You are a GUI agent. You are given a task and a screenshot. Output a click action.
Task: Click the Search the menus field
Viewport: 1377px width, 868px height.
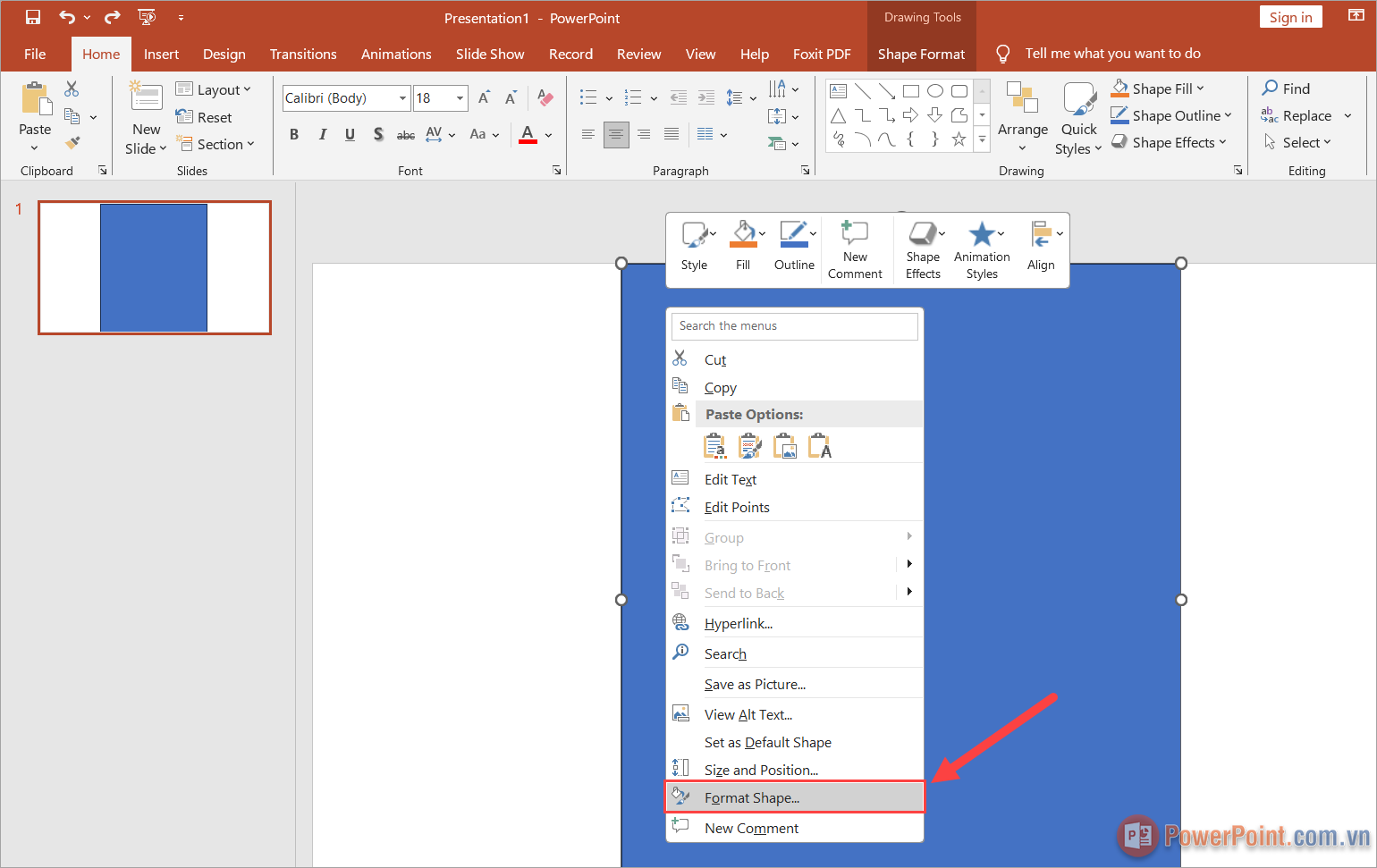click(794, 326)
